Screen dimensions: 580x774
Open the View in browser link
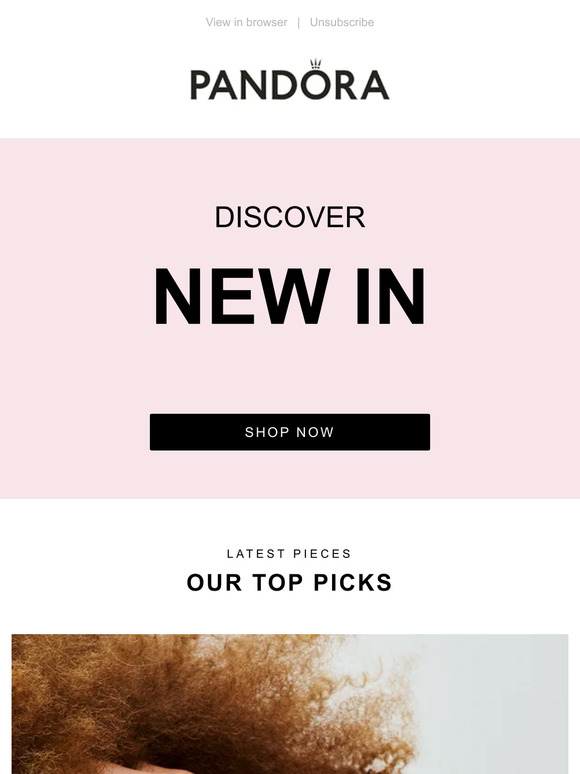click(x=246, y=22)
